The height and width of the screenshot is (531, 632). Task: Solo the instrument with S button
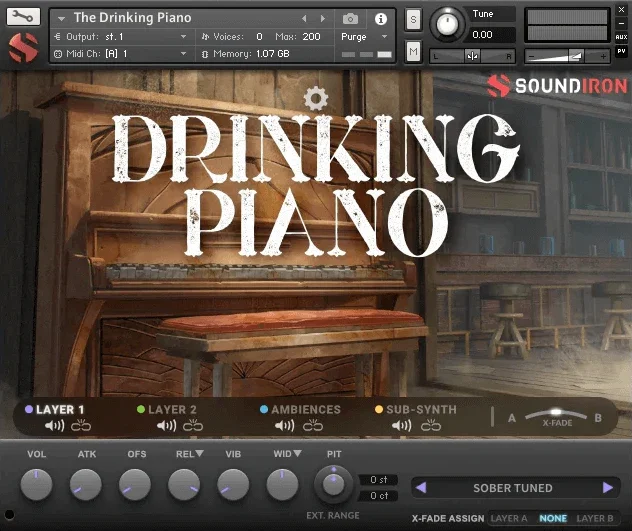point(413,19)
